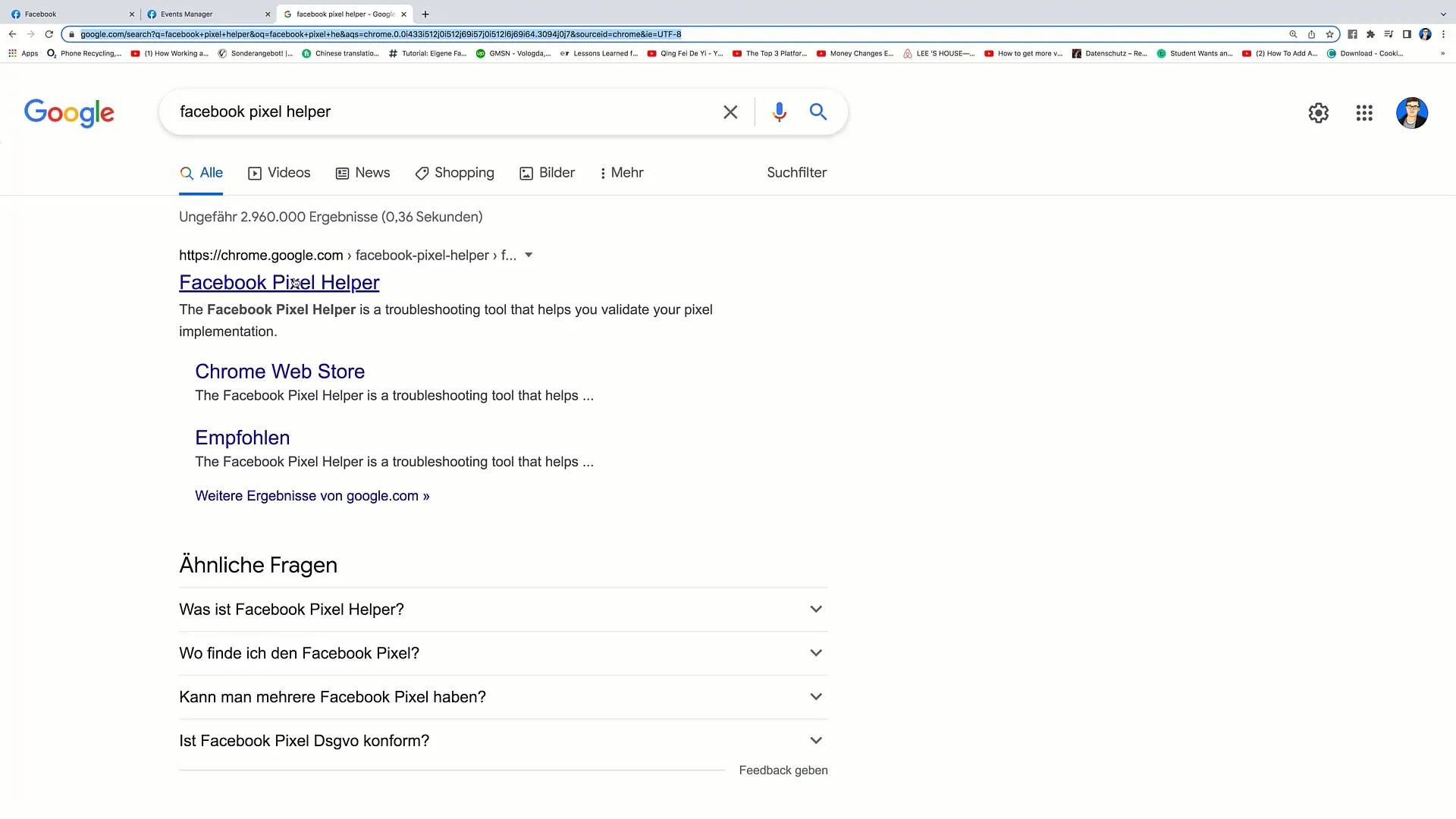
Task: Open the Facebook Pixel Helper extension icon
Action: point(1352,34)
